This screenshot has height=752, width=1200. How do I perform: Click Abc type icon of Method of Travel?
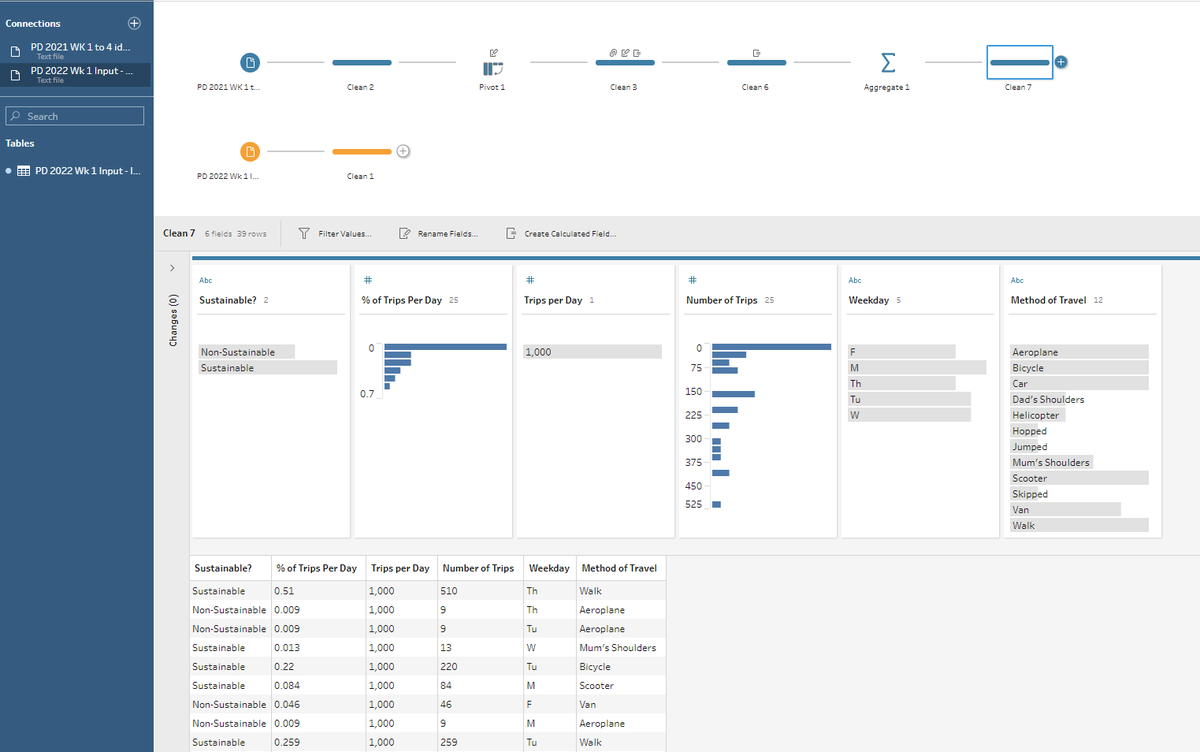(1018, 280)
